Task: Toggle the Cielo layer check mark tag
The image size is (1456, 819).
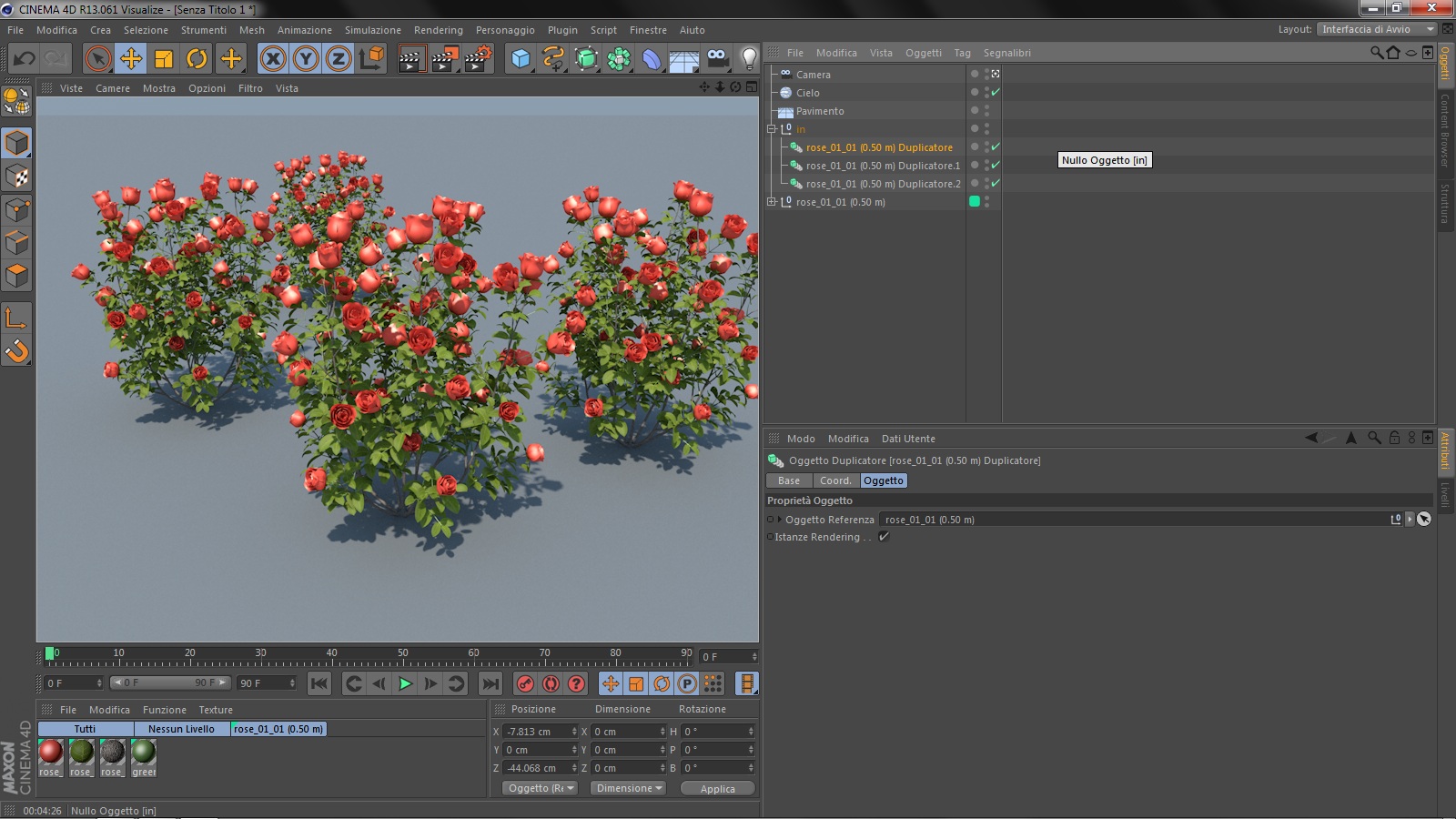Action: [996, 93]
